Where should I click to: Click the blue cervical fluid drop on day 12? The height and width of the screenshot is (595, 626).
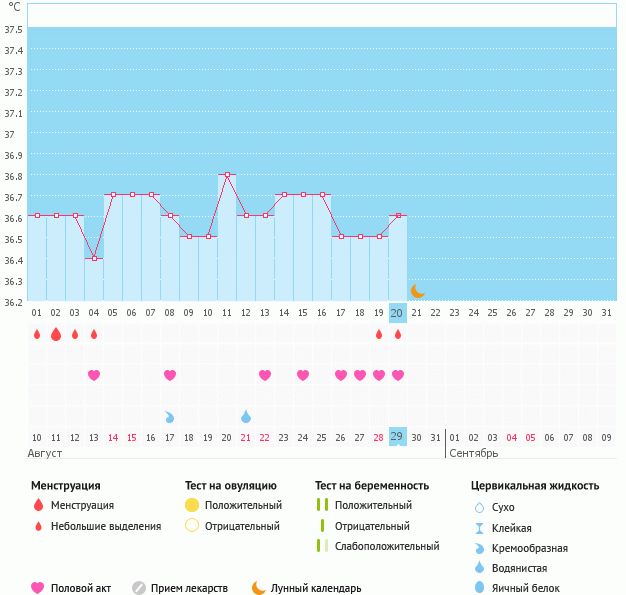point(246,416)
